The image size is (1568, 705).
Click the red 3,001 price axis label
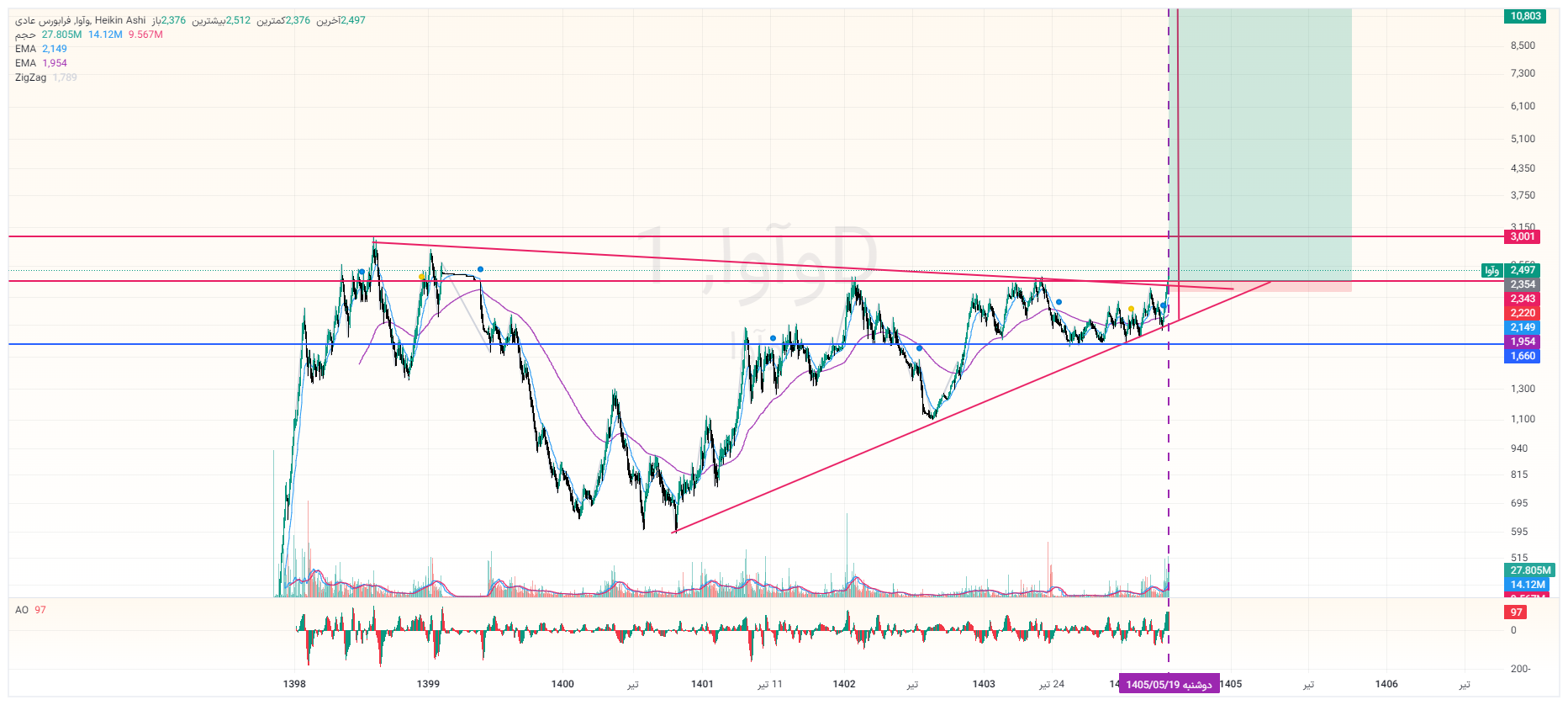(1523, 237)
